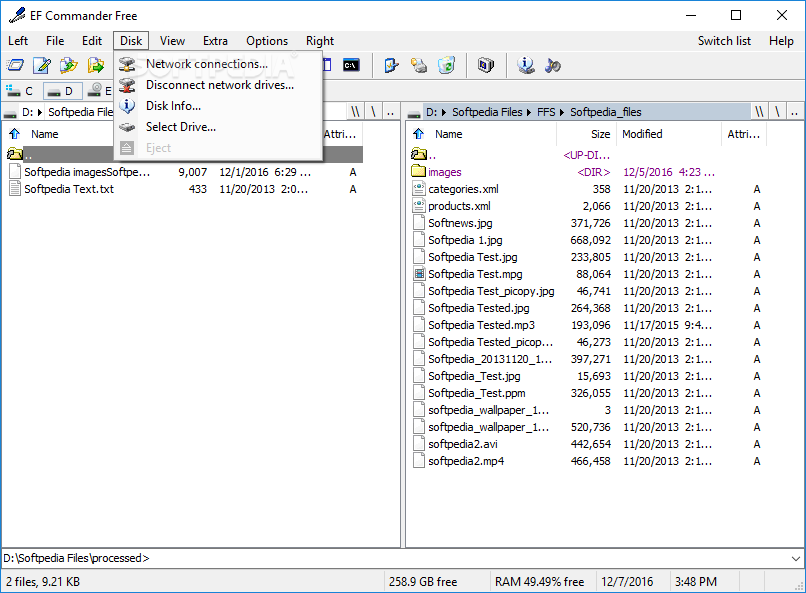Sort right panel by Modified column

coord(668,134)
